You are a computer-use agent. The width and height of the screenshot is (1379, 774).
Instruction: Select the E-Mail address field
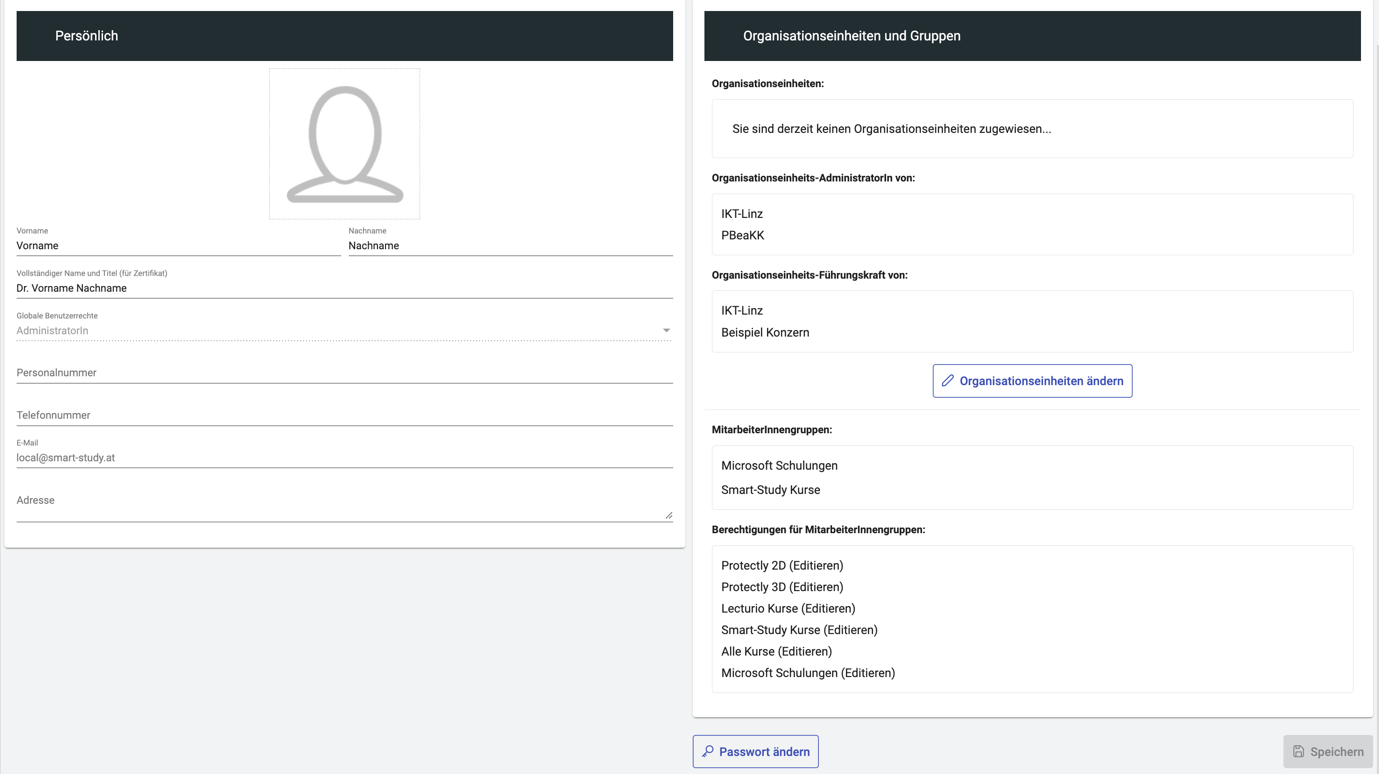344,458
